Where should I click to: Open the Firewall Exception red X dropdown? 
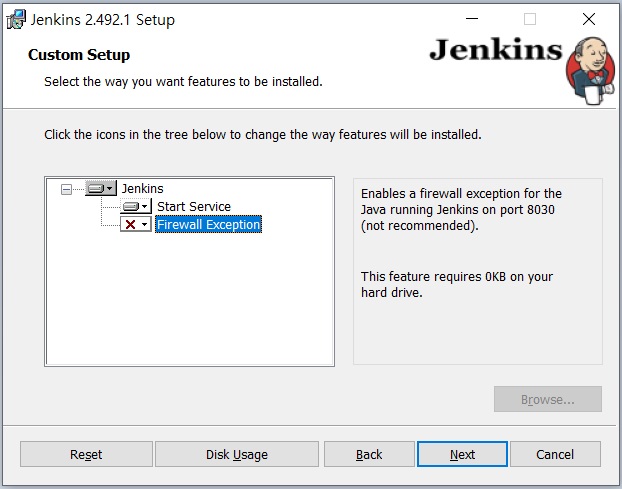coord(136,224)
